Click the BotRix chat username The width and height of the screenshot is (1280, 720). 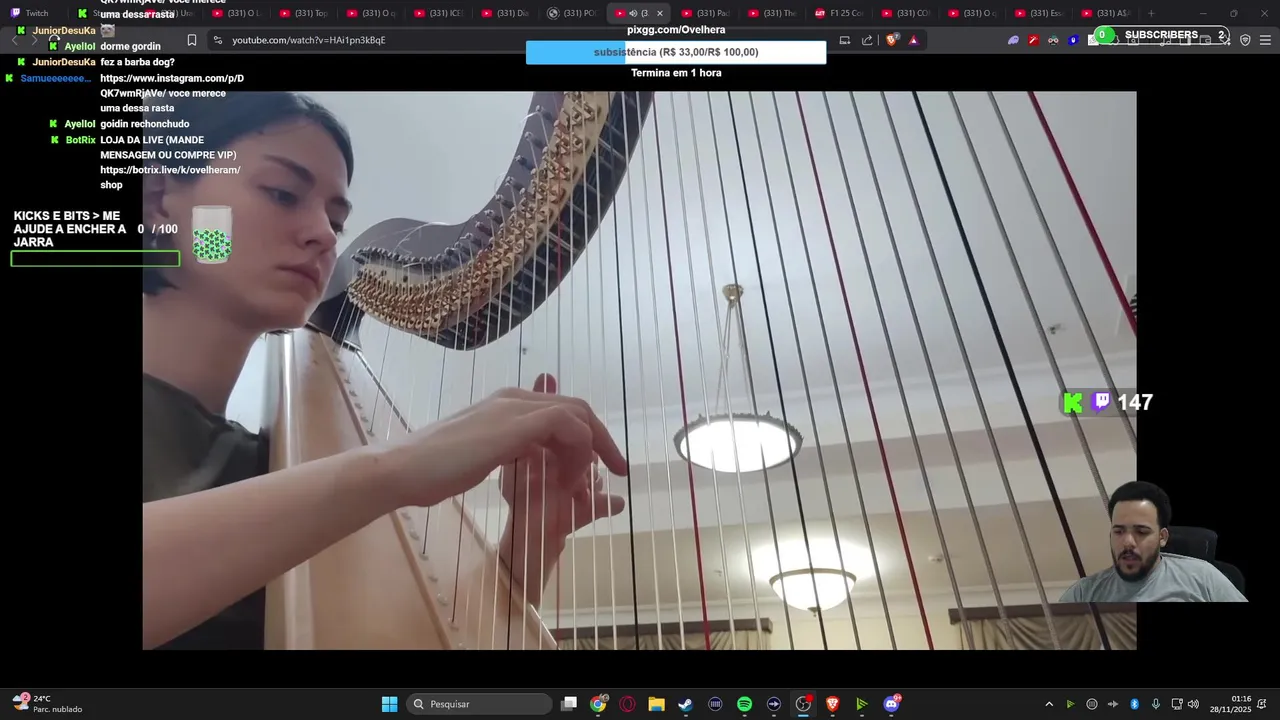pyautogui.click(x=81, y=140)
